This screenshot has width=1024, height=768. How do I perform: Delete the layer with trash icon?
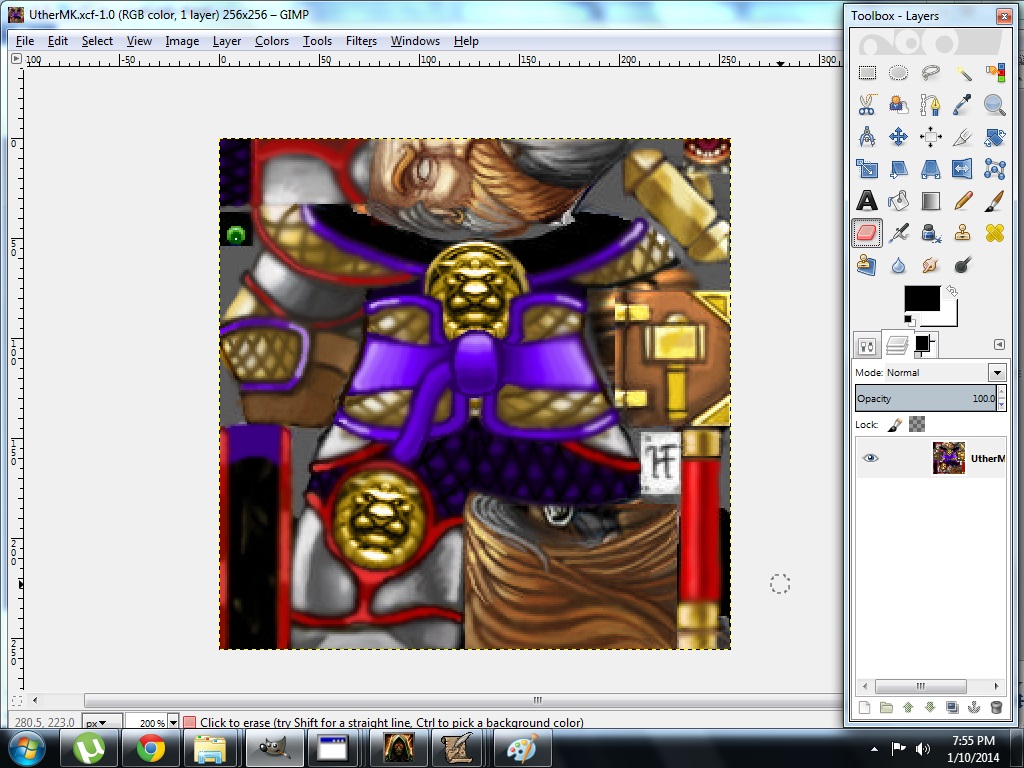pyautogui.click(x=996, y=707)
